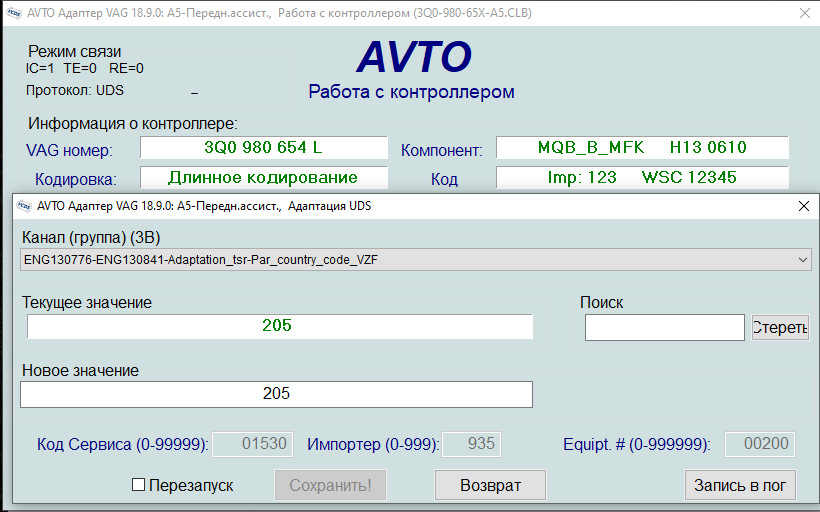Click the VAG номер label
Screen dimensions: 820x512
pyautogui.click(x=70, y=151)
